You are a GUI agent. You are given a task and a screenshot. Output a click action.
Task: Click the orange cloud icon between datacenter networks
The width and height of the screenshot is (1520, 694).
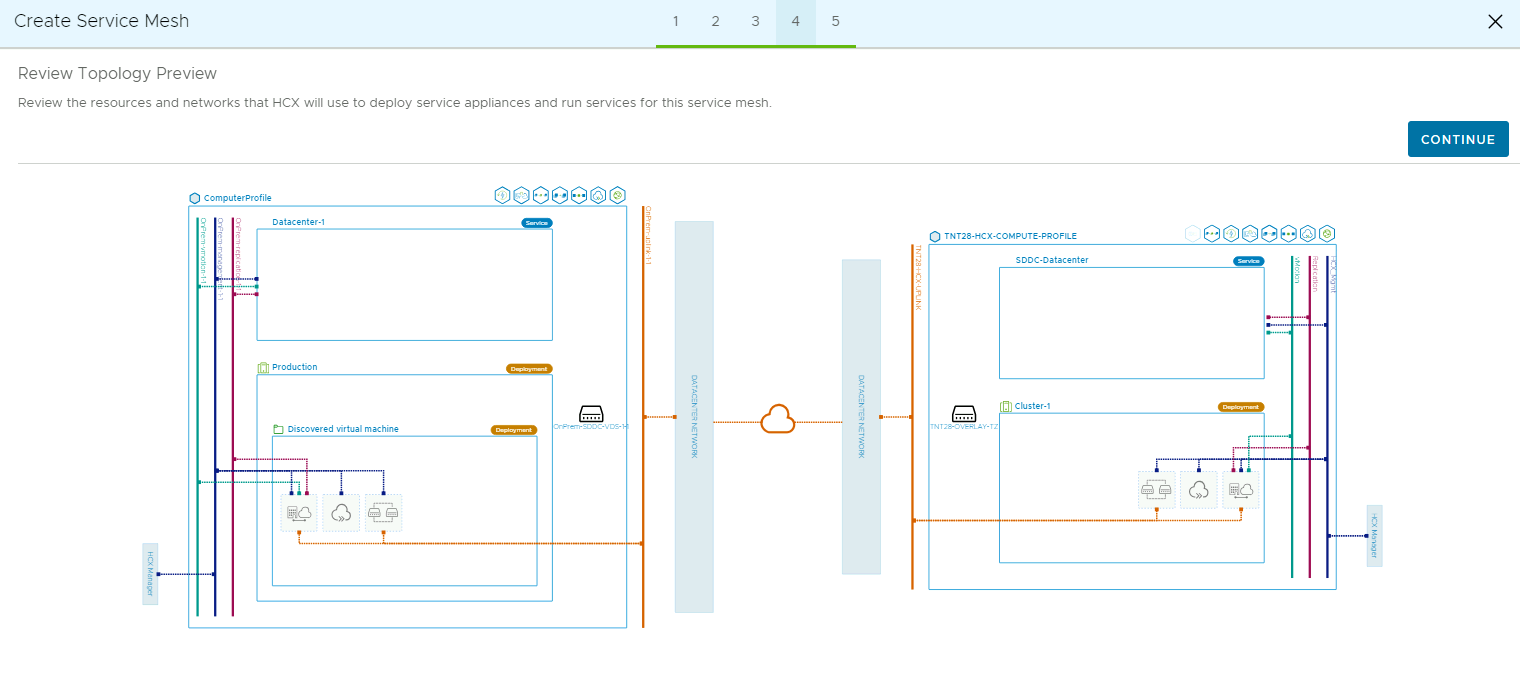coord(778,419)
